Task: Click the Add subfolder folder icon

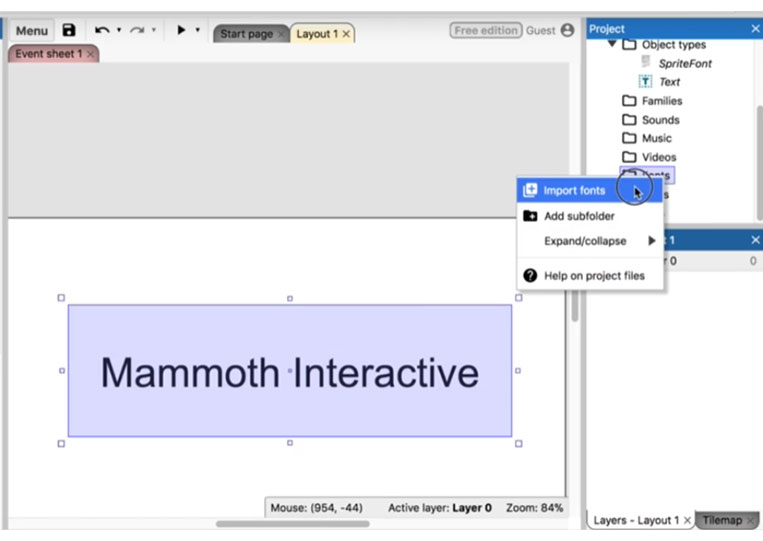Action: pos(530,216)
